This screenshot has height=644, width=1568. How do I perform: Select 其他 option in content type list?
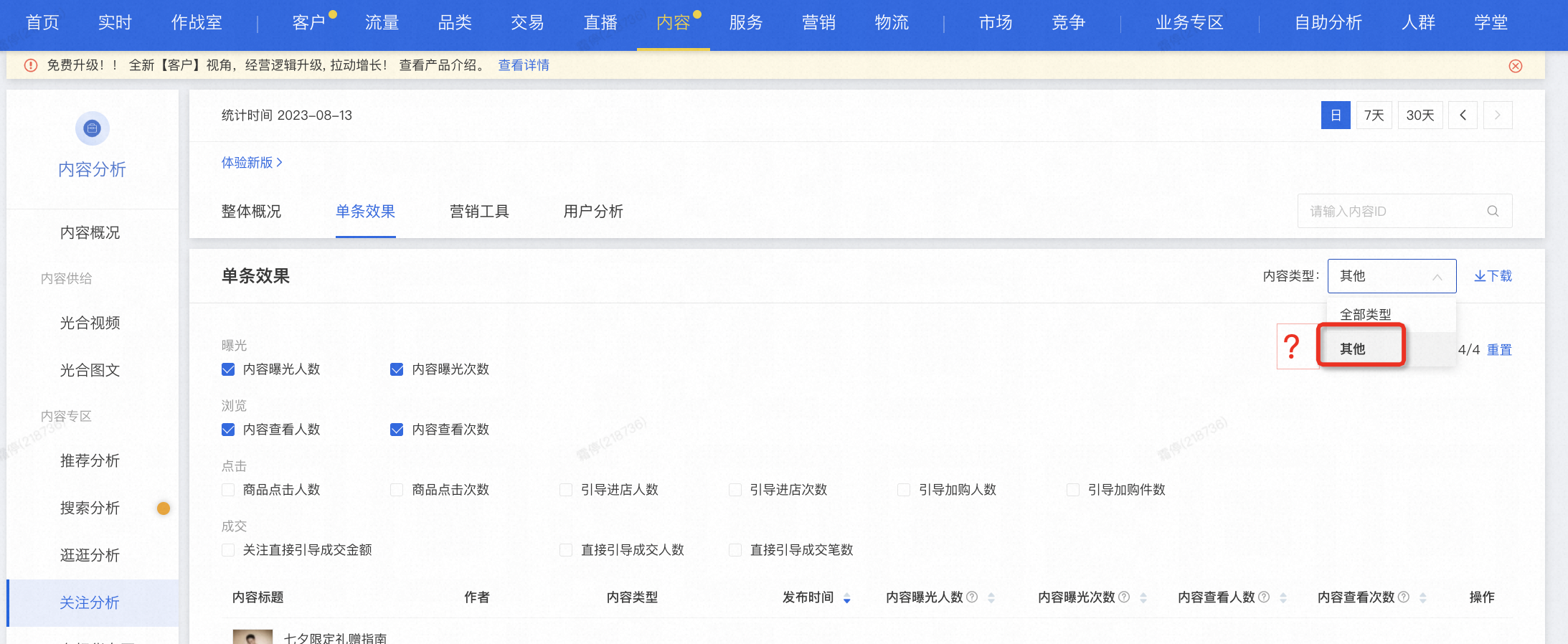(1392, 349)
